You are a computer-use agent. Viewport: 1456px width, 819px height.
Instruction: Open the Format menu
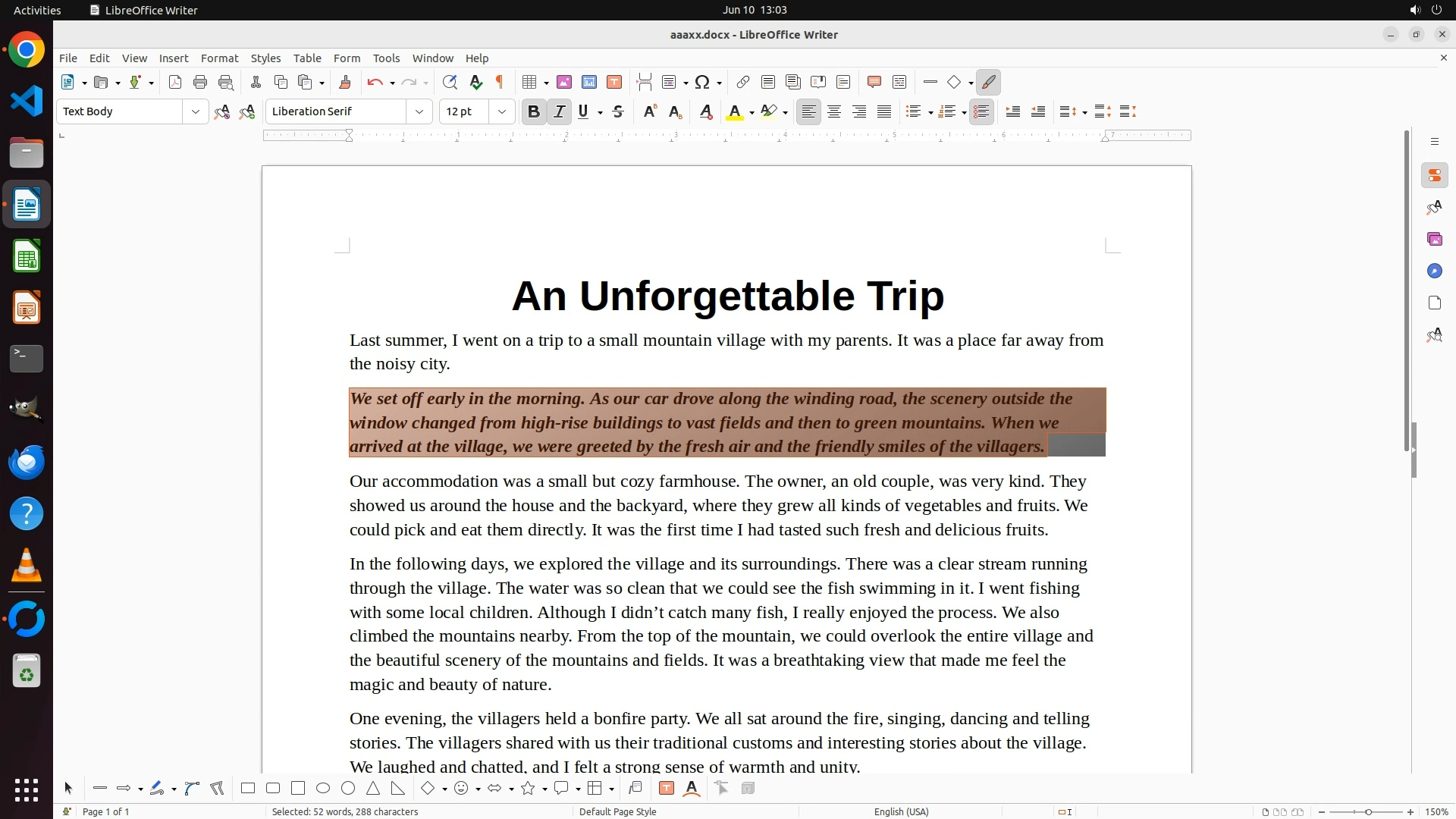[x=219, y=58]
